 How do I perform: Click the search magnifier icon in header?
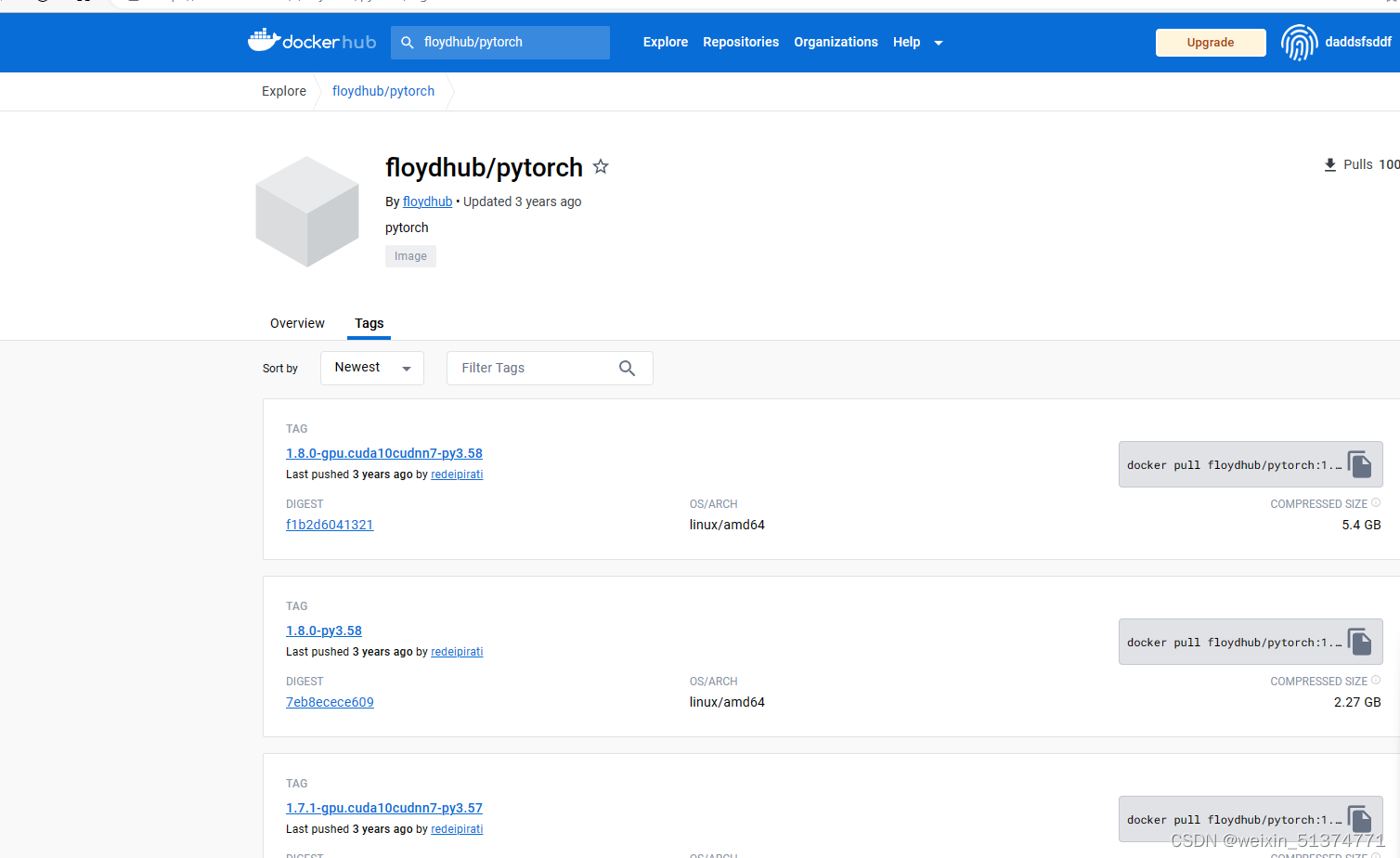(x=407, y=43)
